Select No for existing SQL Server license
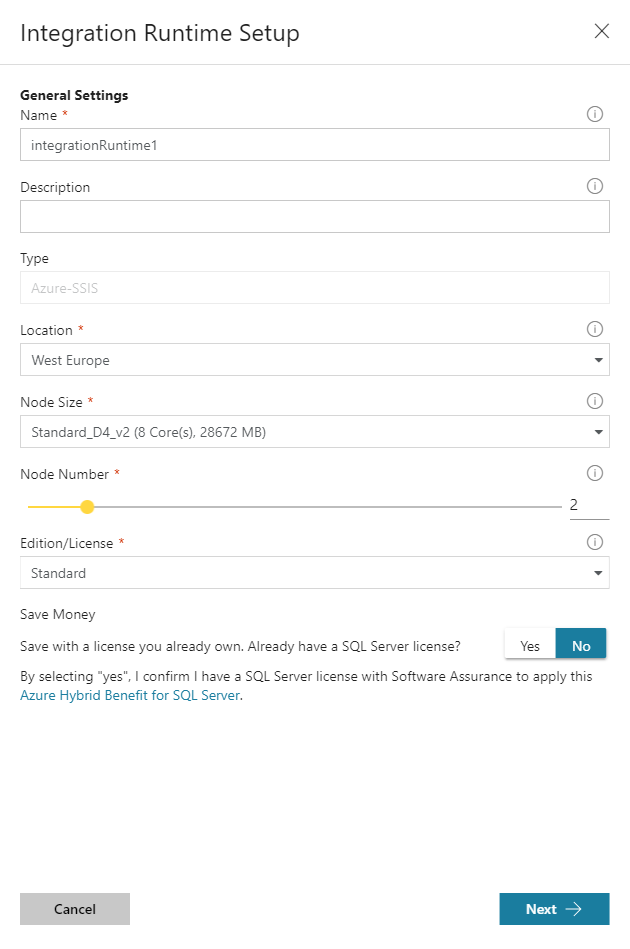630x949 pixels. click(581, 646)
